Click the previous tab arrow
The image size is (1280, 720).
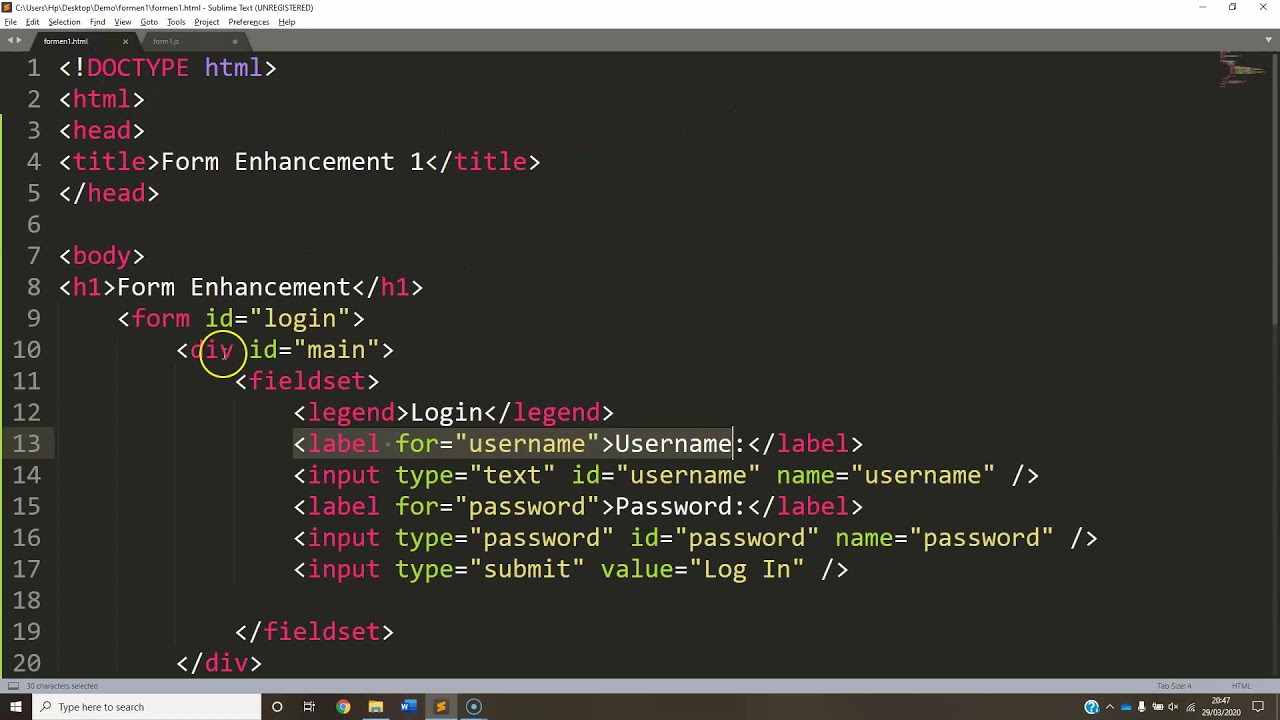[9, 41]
